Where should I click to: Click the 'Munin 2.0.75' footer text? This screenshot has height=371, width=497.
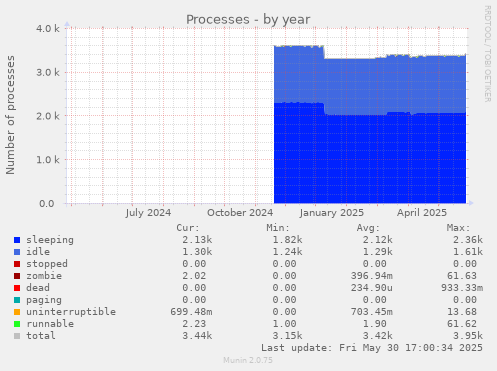coord(248,360)
